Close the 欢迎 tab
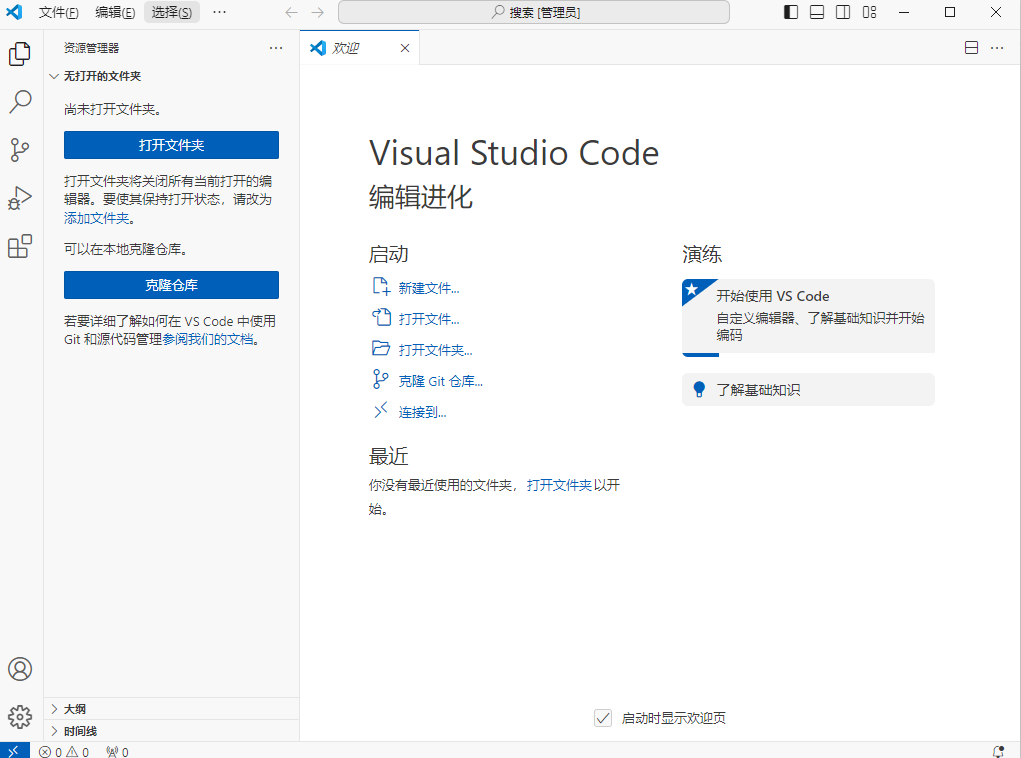 (x=405, y=48)
